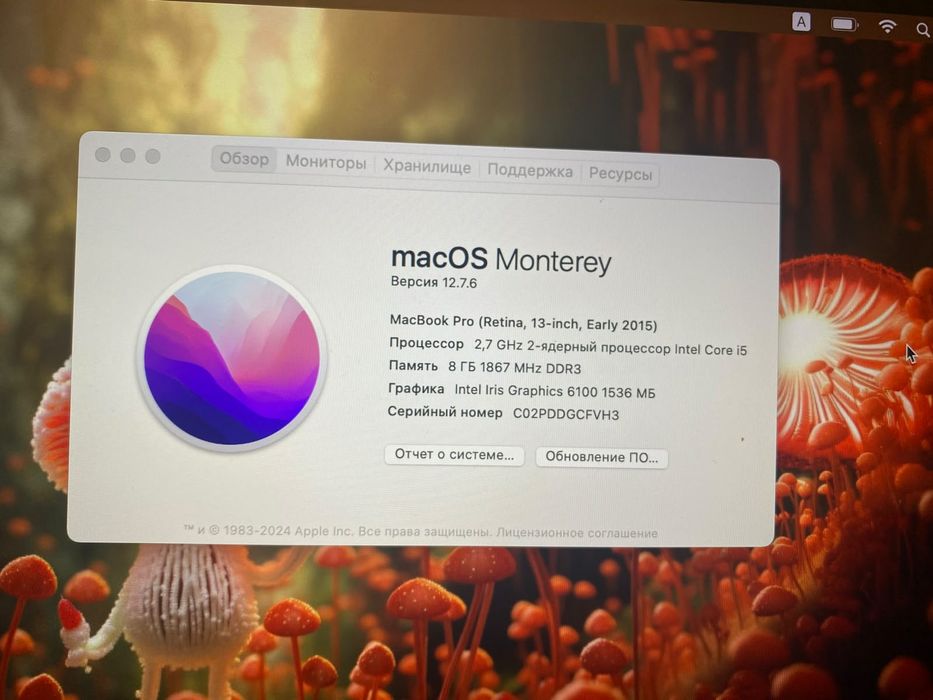
Task: Click the Spotlight search icon
Action: (x=923, y=29)
